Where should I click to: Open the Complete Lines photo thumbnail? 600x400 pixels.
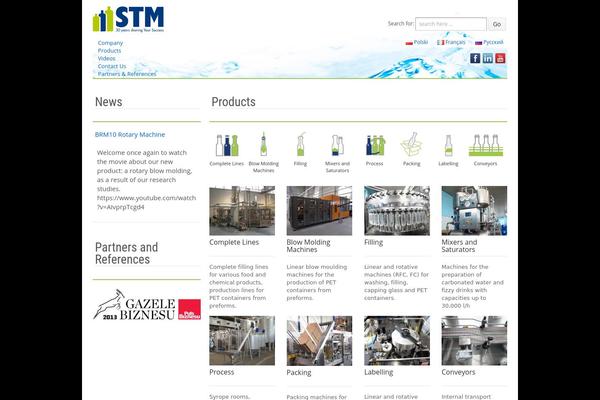click(x=242, y=211)
